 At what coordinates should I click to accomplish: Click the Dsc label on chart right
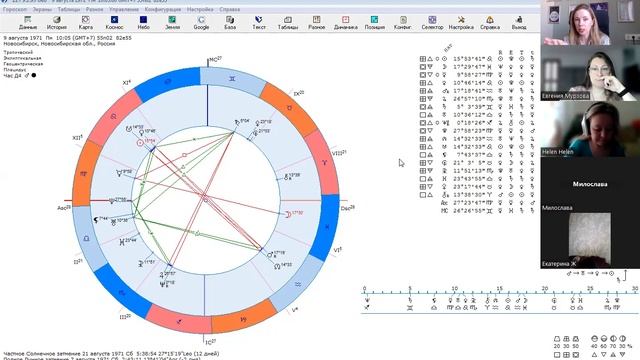[x=347, y=208]
